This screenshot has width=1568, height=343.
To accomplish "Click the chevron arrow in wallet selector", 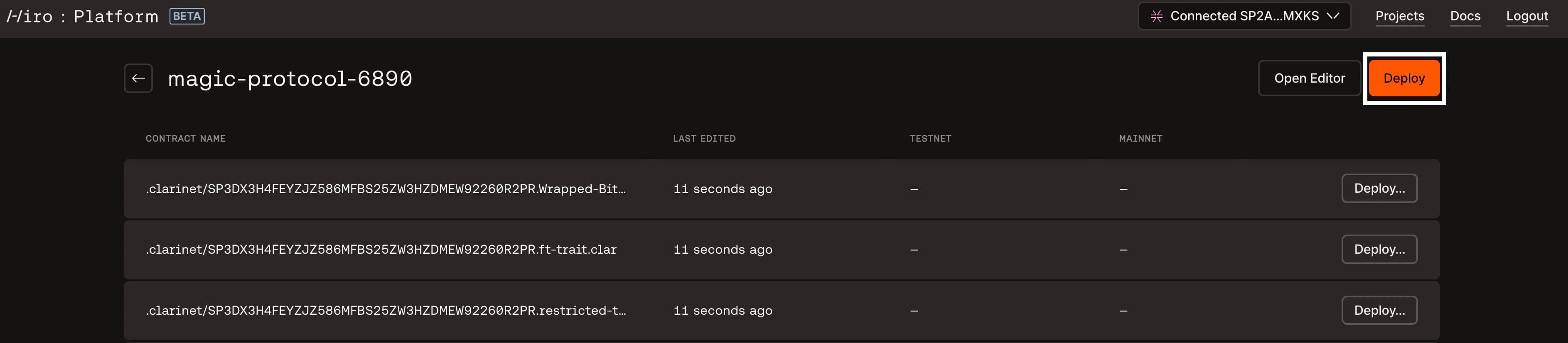I will pyautogui.click(x=1333, y=17).
